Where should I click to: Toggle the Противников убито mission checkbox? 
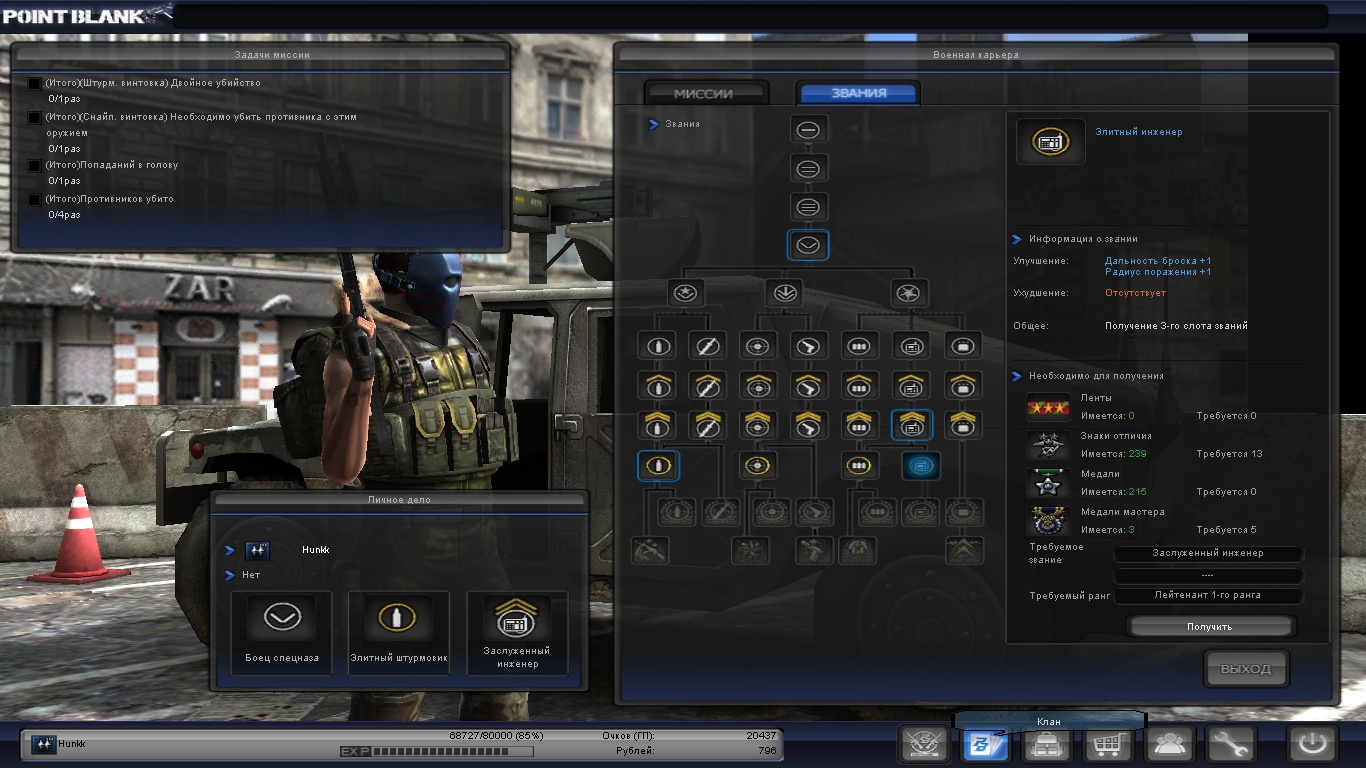point(35,199)
